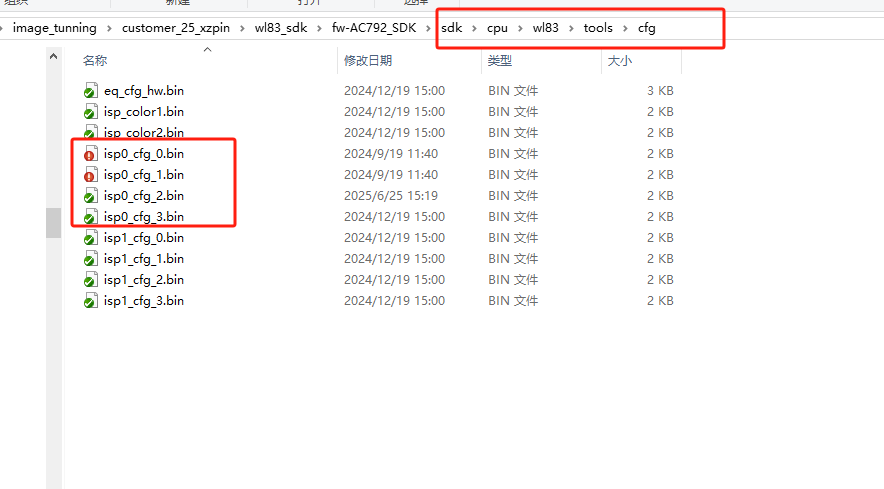Select file icon of eq_cfg_hw.bin
The height and width of the screenshot is (489, 884).
(90, 91)
